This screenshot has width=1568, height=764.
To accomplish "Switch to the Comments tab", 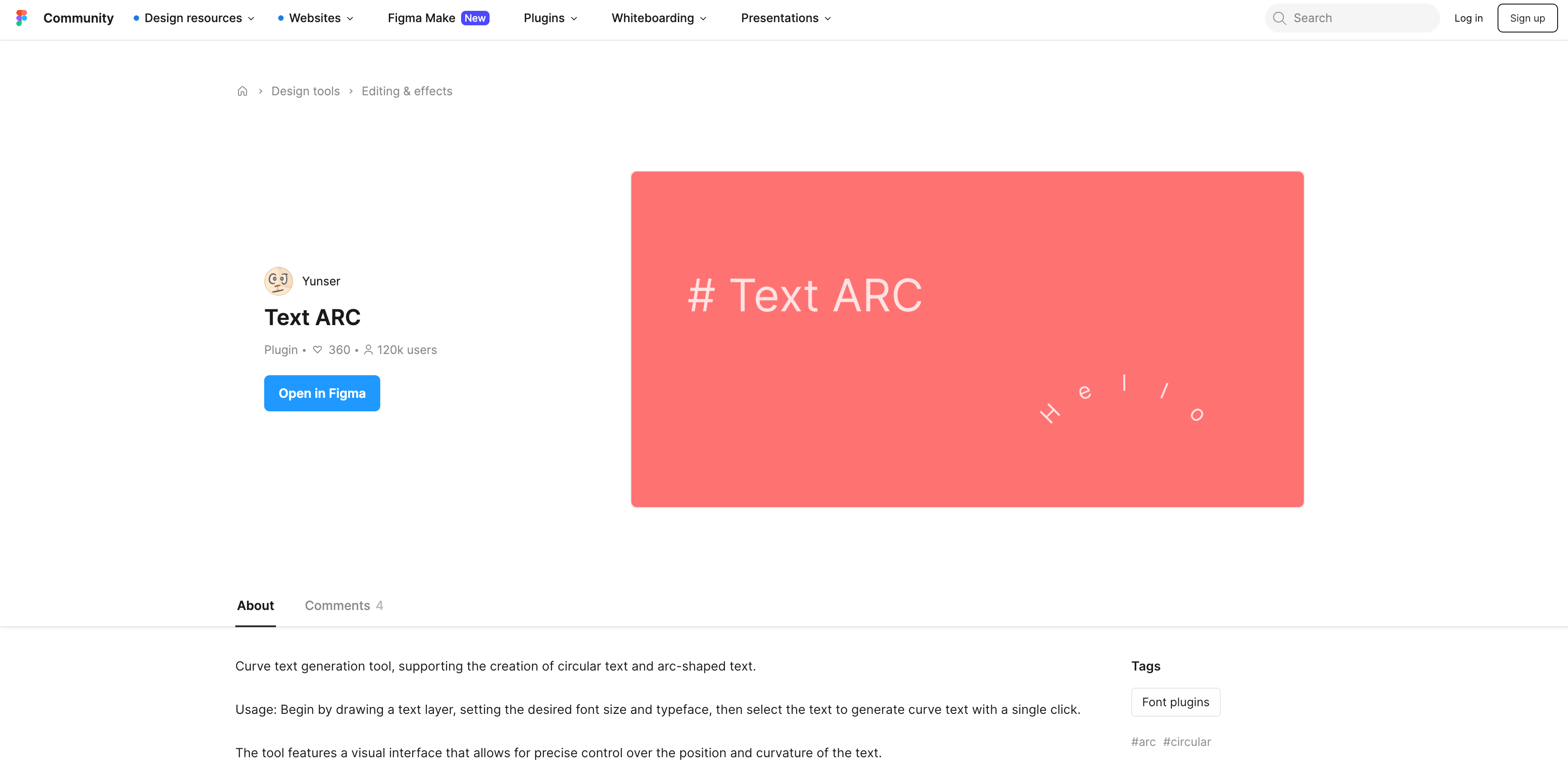I will point(343,605).
